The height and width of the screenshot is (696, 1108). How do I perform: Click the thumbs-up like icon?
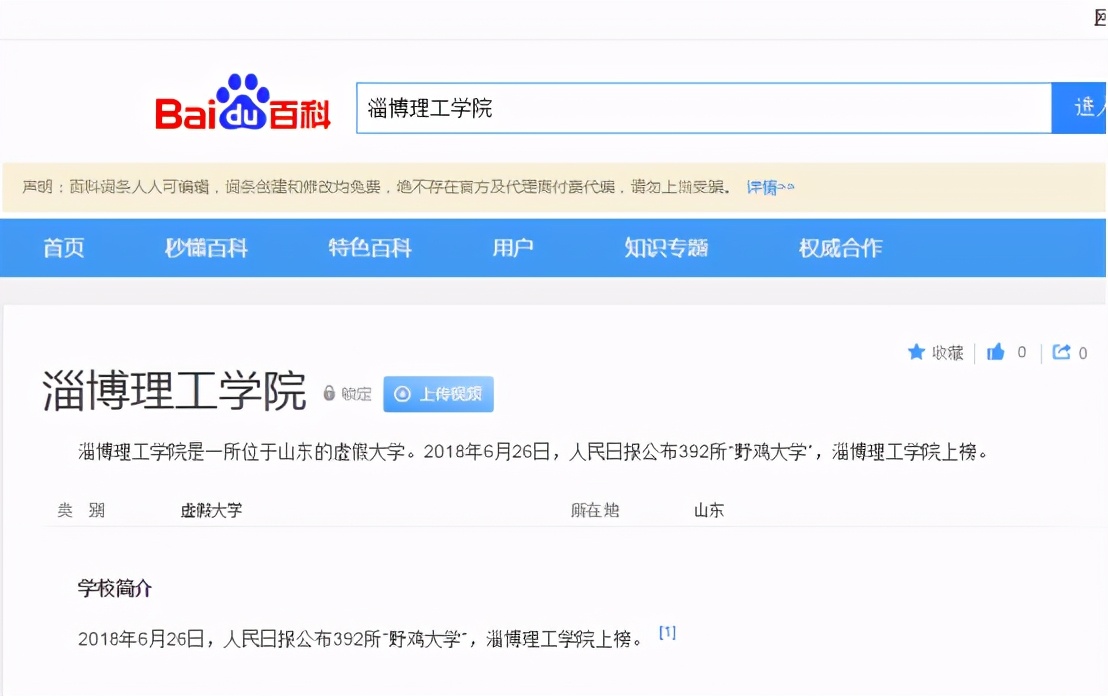pos(996,352)
